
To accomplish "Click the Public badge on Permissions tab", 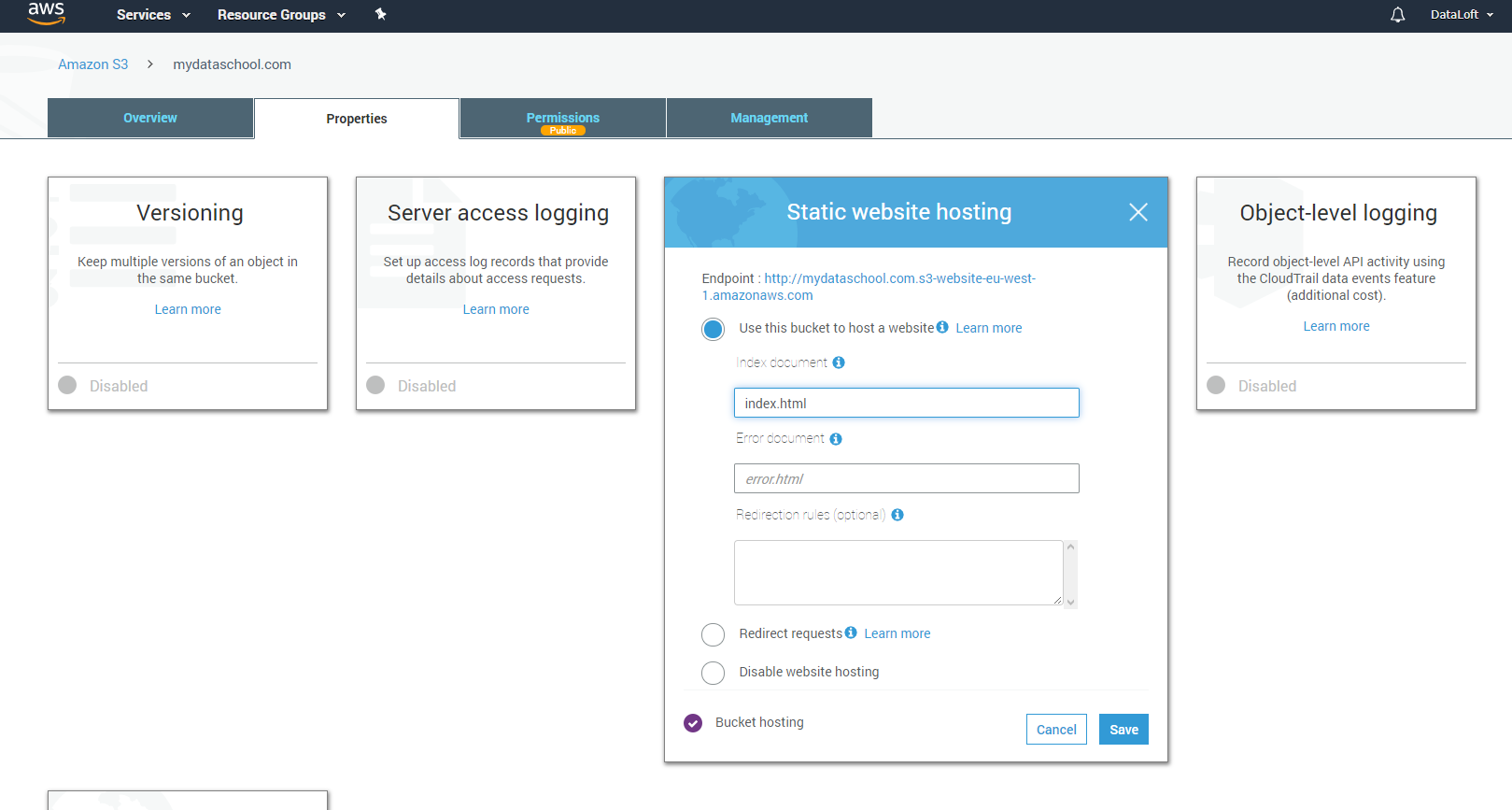I will (x=563, y=131).
